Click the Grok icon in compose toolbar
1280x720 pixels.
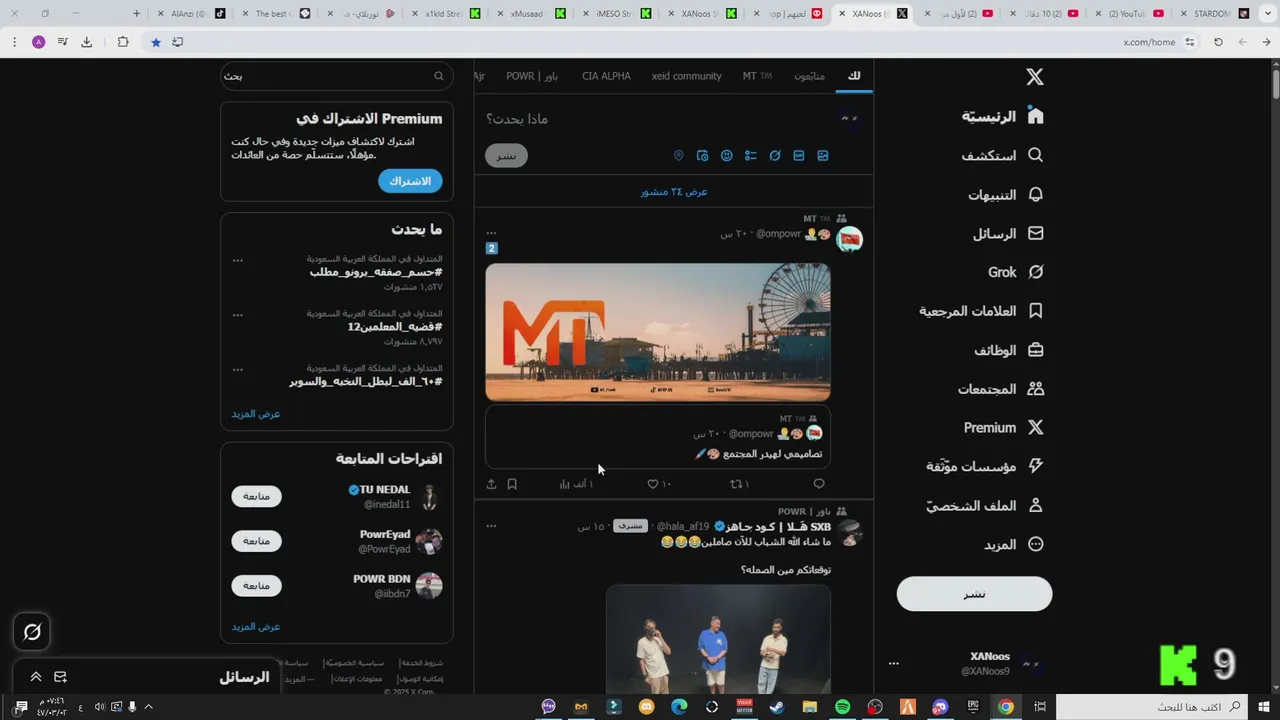(775, 156)
